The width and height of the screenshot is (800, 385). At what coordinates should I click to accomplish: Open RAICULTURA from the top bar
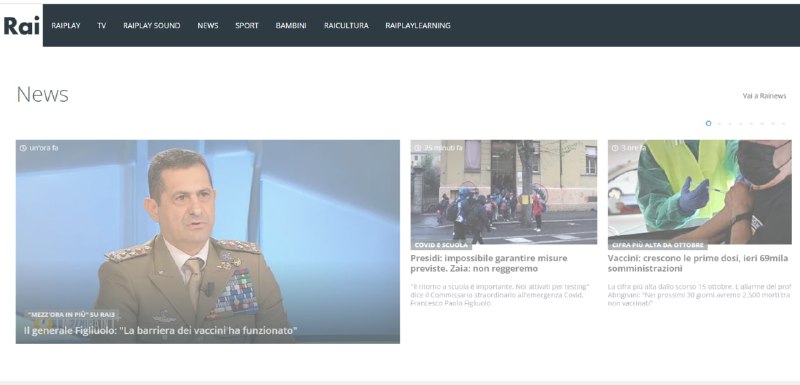point(346,25)
